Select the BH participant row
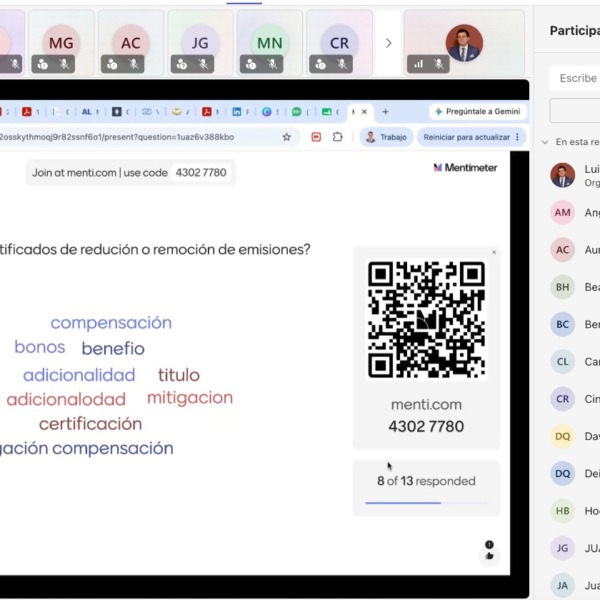The image size is (600, 600). 575,287
